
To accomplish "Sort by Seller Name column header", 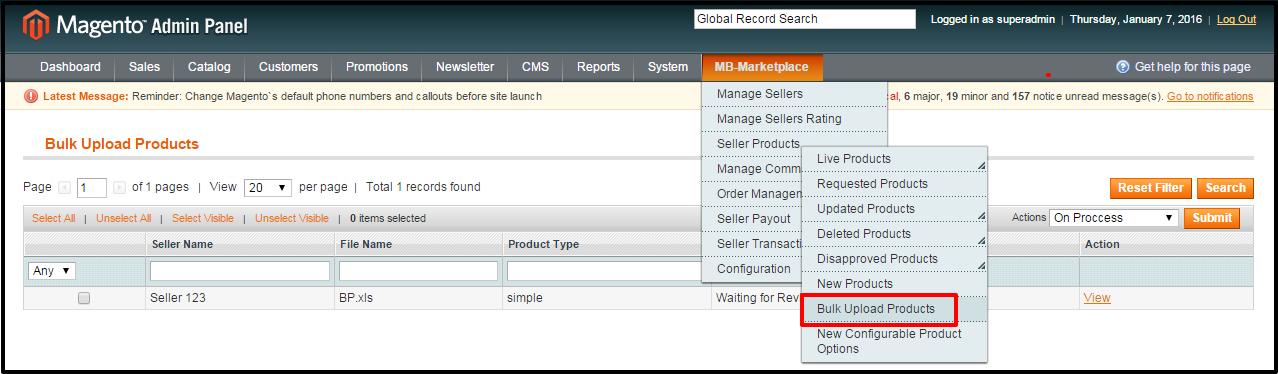I will point(182,244).
